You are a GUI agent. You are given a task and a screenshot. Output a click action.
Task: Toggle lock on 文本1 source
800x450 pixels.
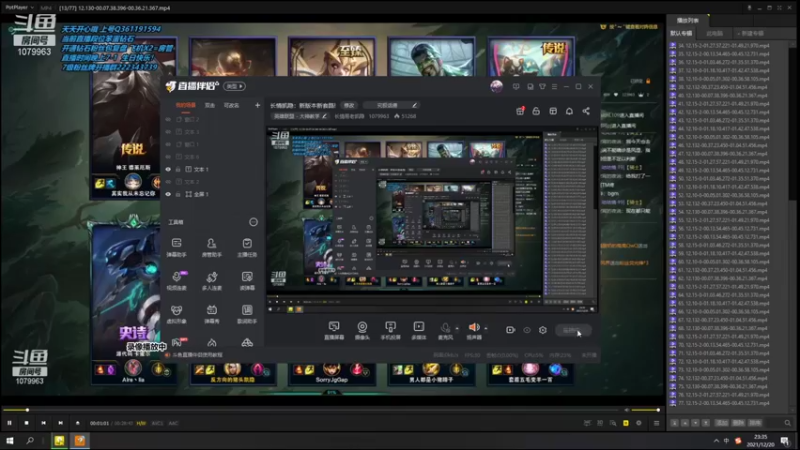point(178,169)
